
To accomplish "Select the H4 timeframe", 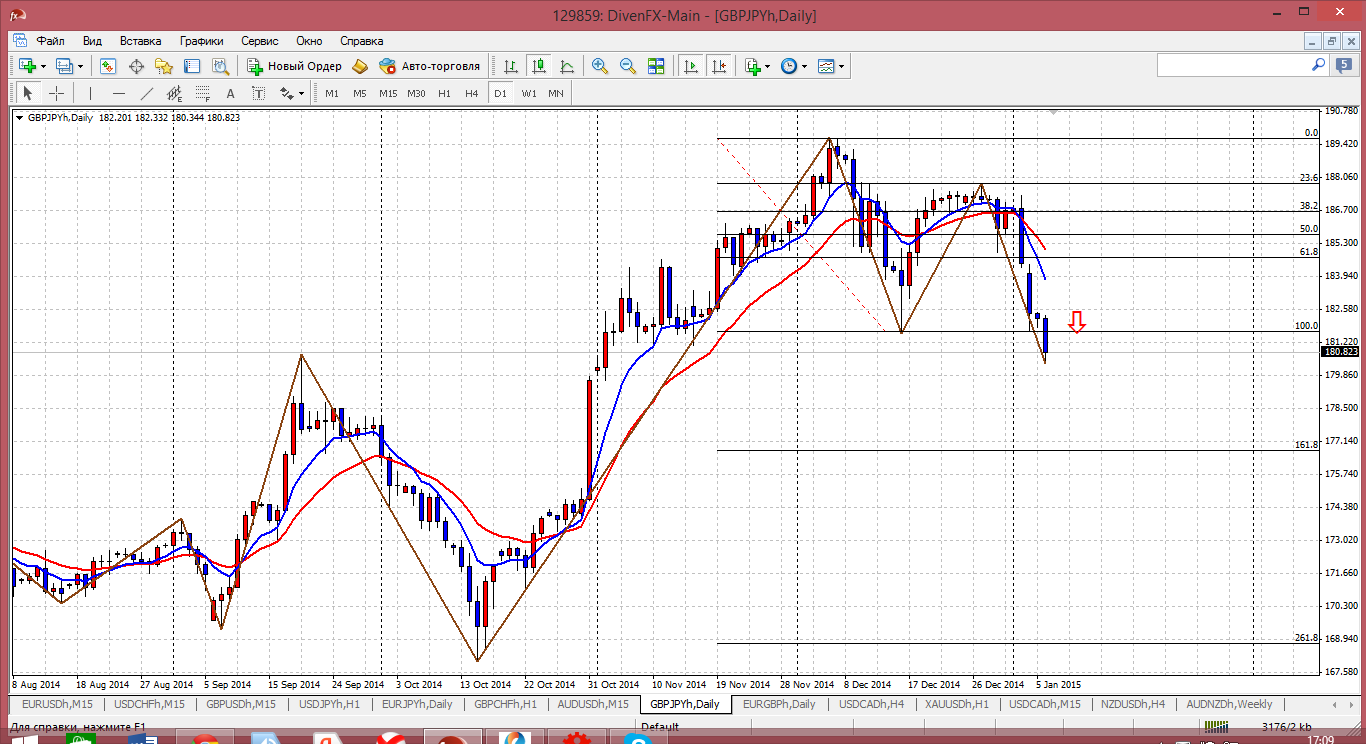I will 472,93.
